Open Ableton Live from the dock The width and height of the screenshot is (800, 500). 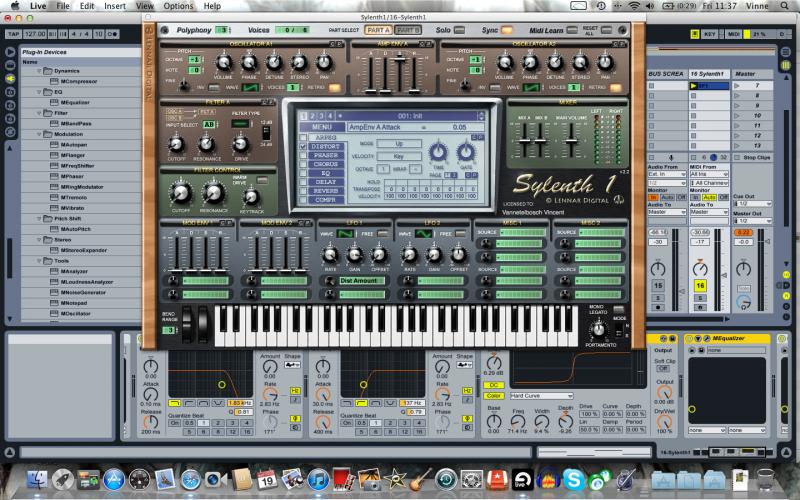click(x=522, y=480)
